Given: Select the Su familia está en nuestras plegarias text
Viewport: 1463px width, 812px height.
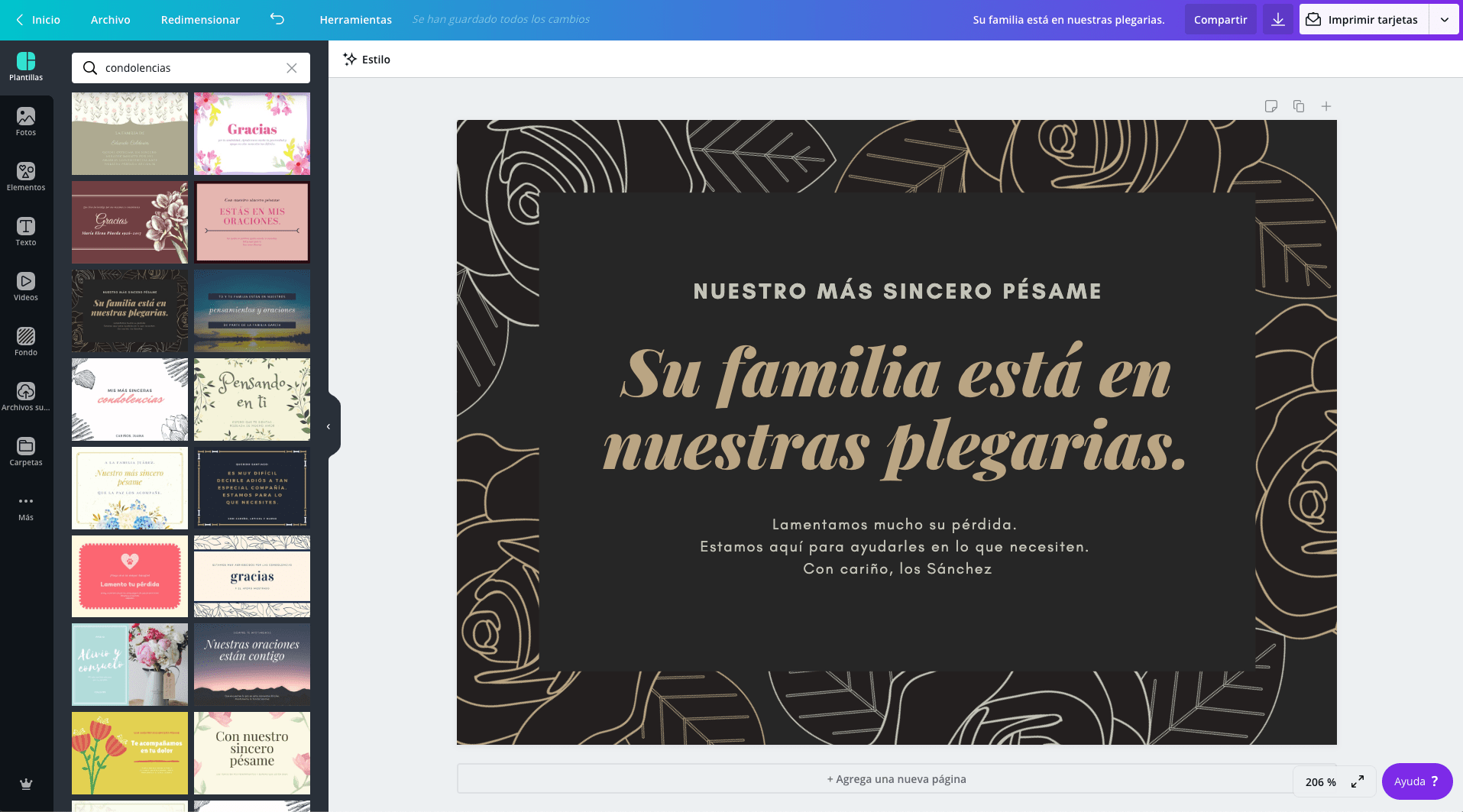Looking at the screenshot, I should tap(895, 410).
